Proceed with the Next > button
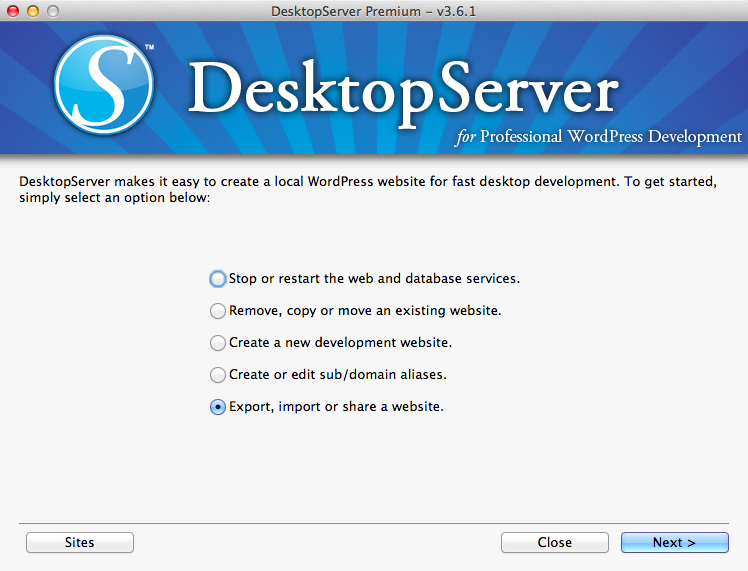The height and width of the screenshot is (571, 748). click(675, 542)
